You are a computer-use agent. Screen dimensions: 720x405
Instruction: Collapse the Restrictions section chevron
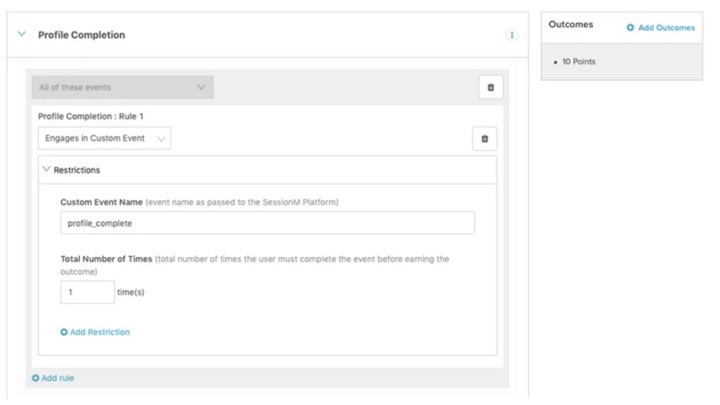(x=46, y=170)
